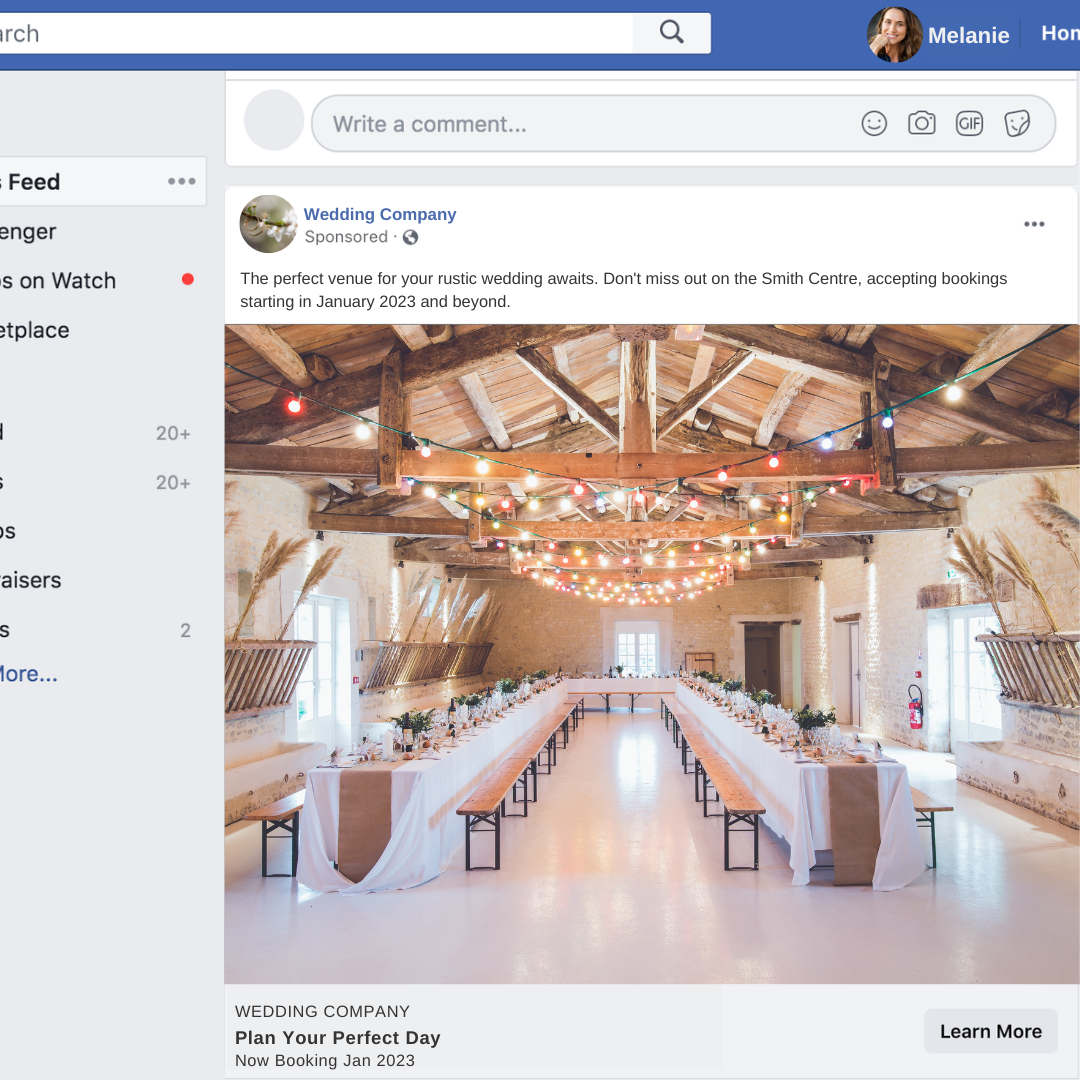The width and height of the screenshot is (1080, 1080).
Task: Click the Plan Your Perfect Day headline
Action: point(337,1038)
